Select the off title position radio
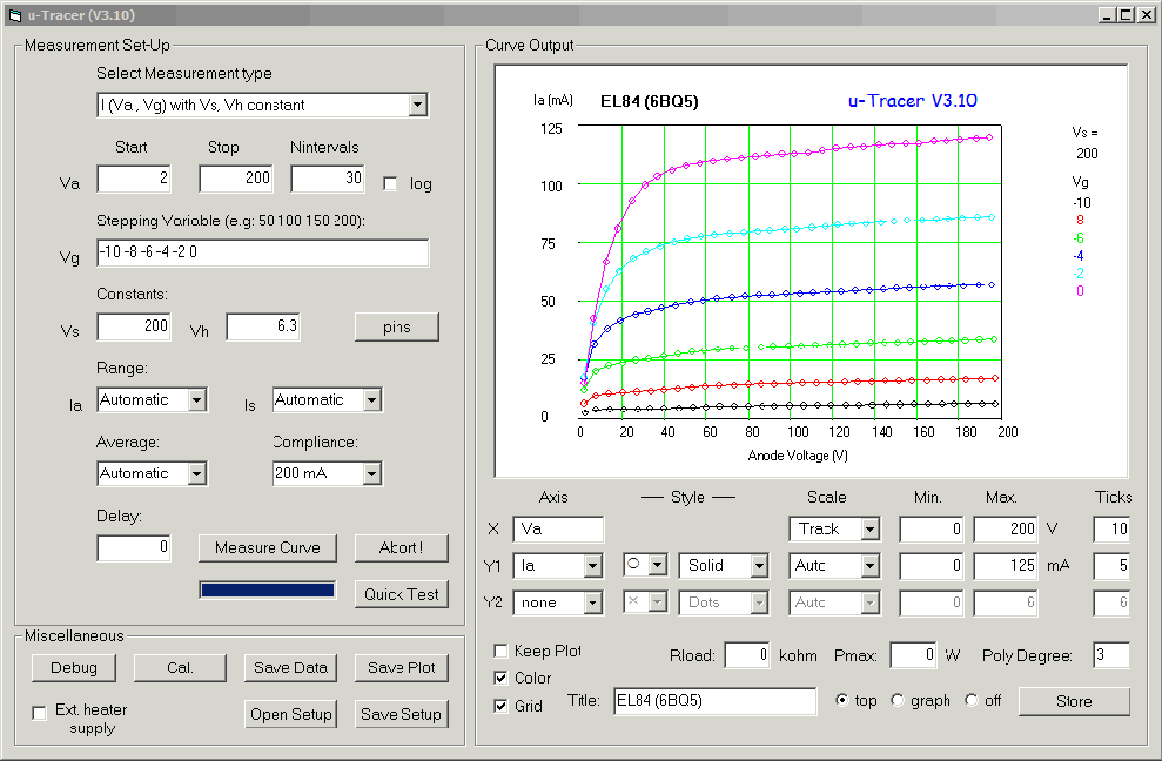The width and height of the screenshot is (1162, 761). coord(971,701)
